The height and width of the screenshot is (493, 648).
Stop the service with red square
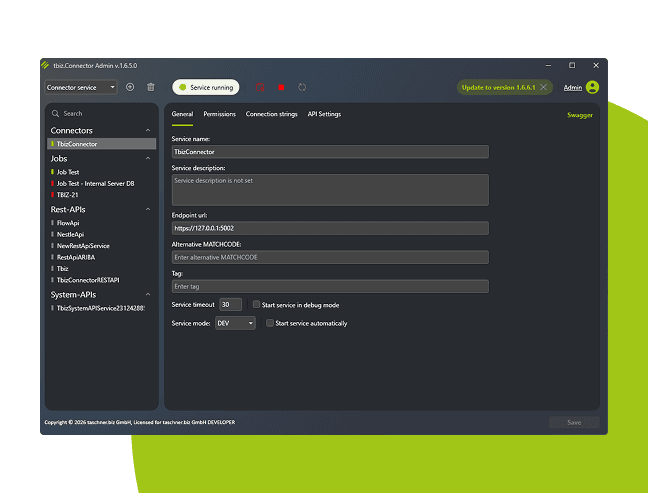[x=281, y=87]
